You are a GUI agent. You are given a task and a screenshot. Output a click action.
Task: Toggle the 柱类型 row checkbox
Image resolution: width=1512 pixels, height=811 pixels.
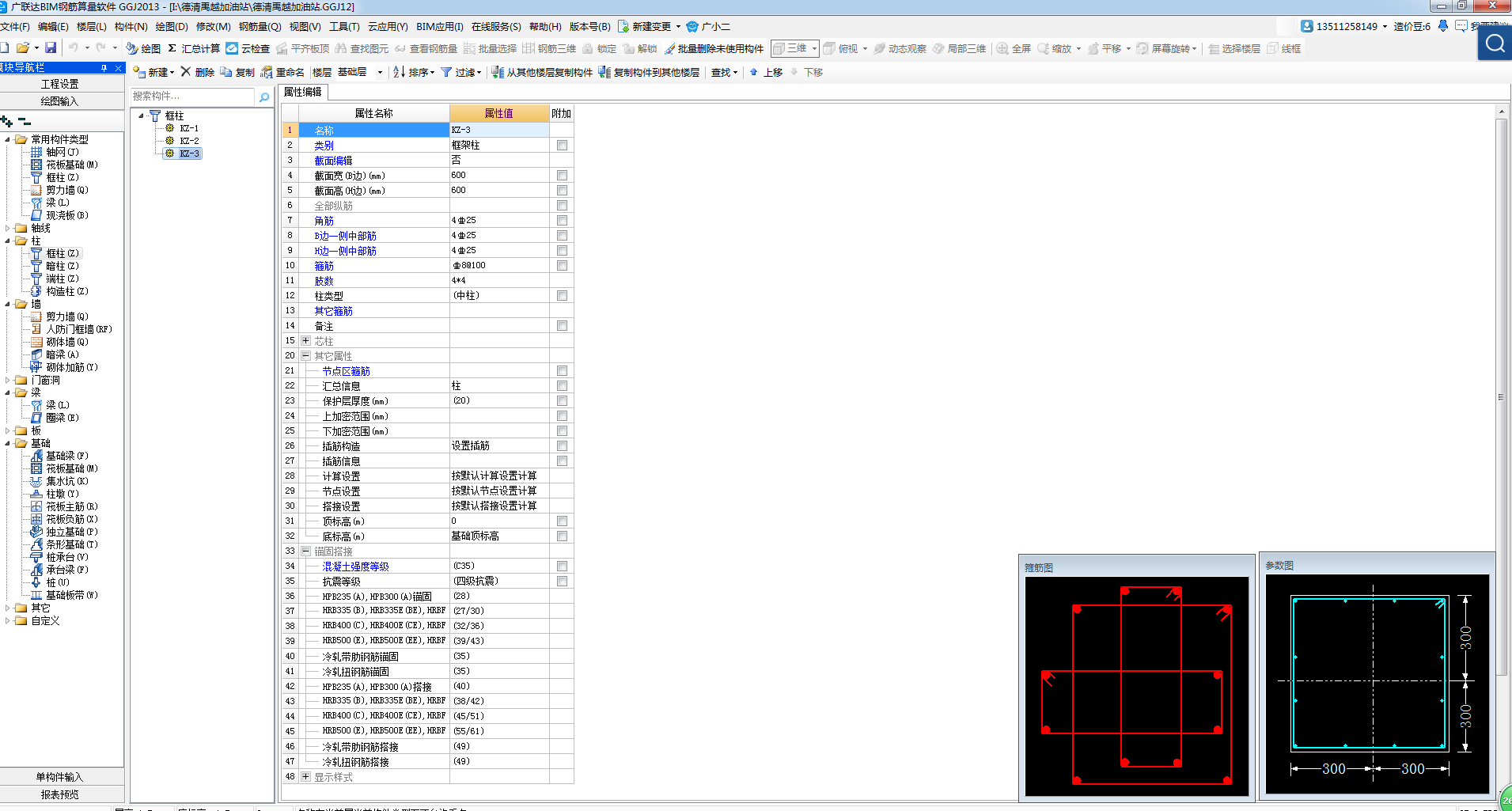[x=562, y=296]
